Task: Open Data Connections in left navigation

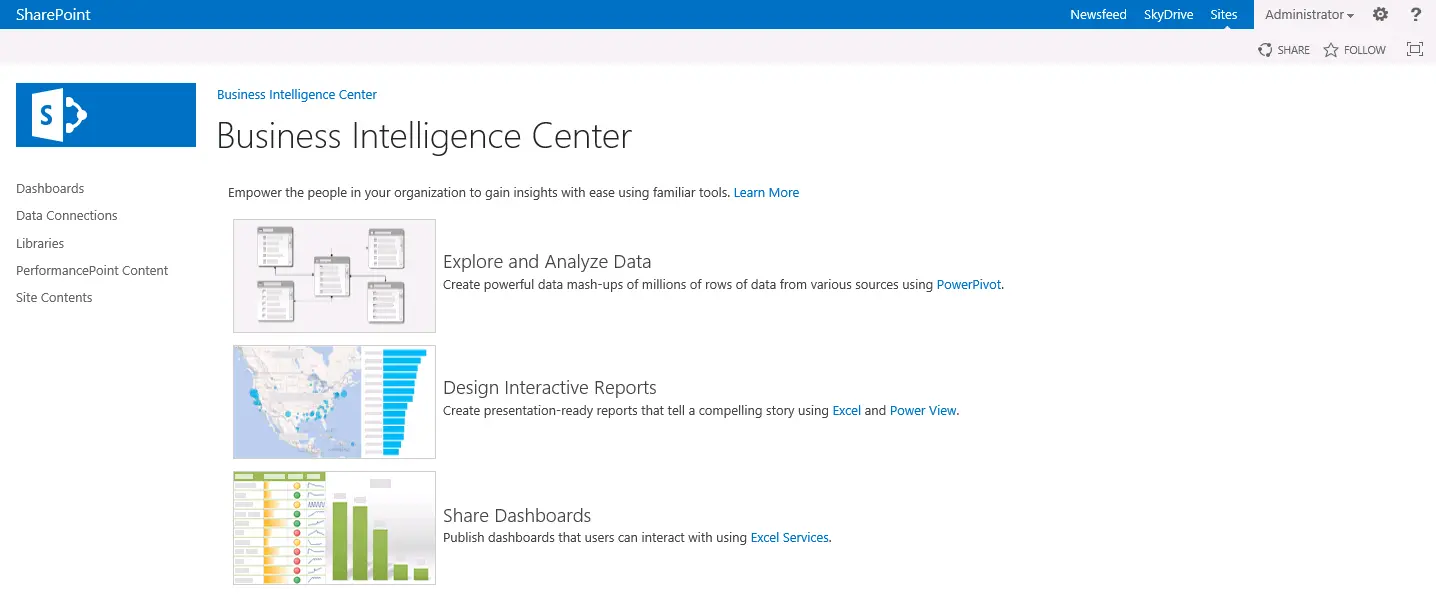Action: (x=67, y=215)
